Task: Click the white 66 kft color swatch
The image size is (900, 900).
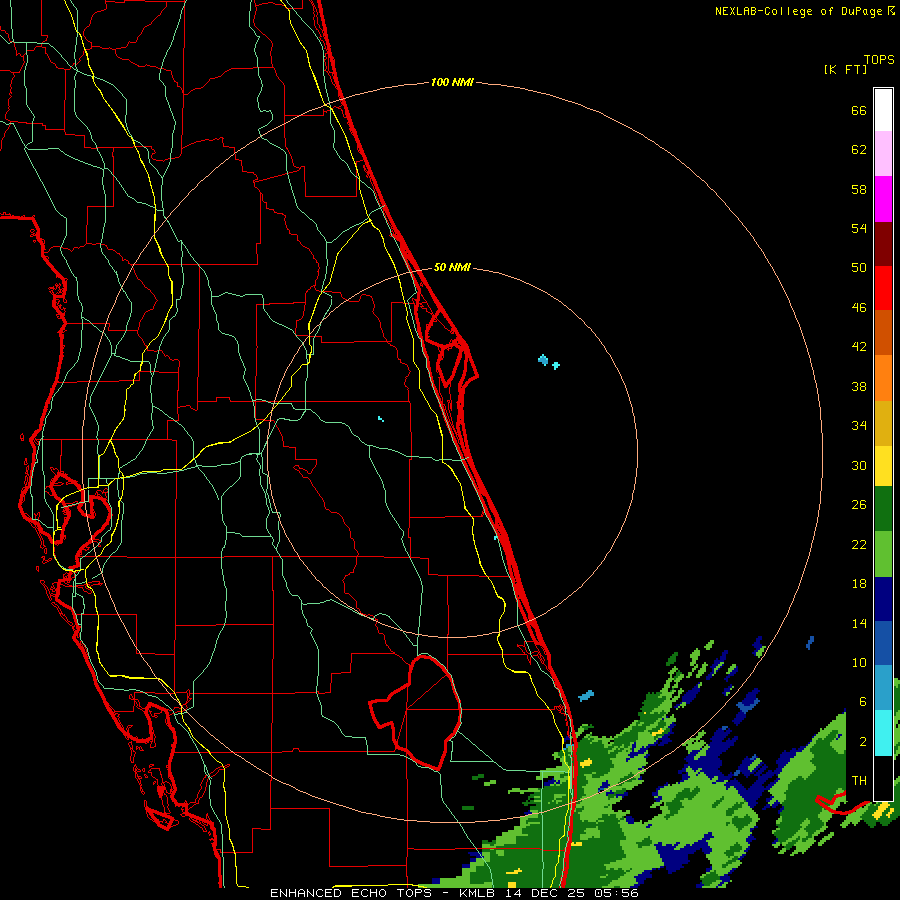Action: [883, 110]
